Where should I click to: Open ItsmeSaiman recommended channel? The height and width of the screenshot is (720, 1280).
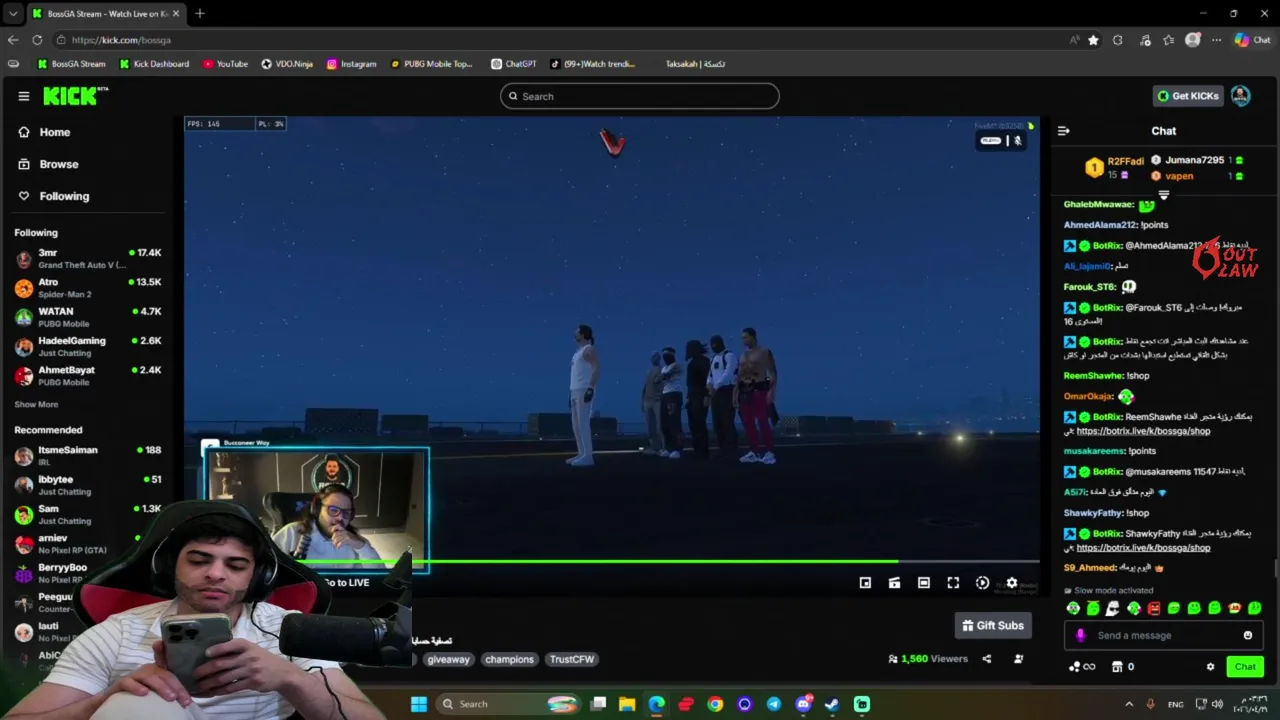[x=88, y=456]
